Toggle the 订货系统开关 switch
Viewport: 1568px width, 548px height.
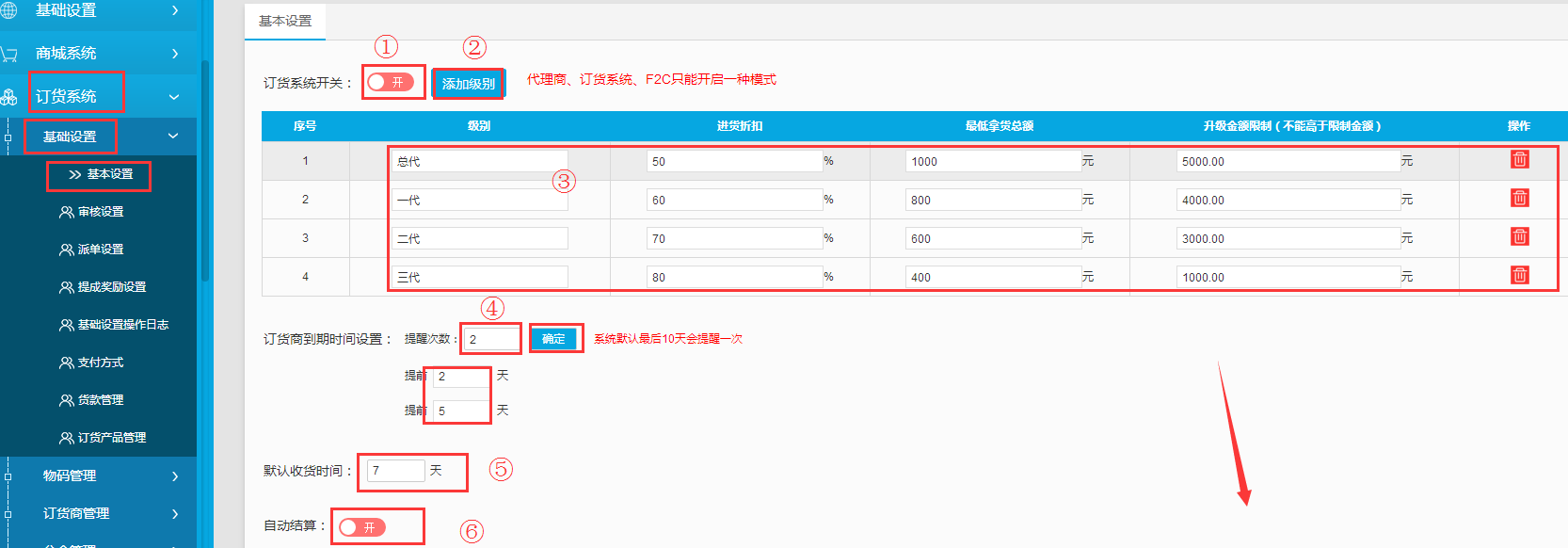(390, 82)
